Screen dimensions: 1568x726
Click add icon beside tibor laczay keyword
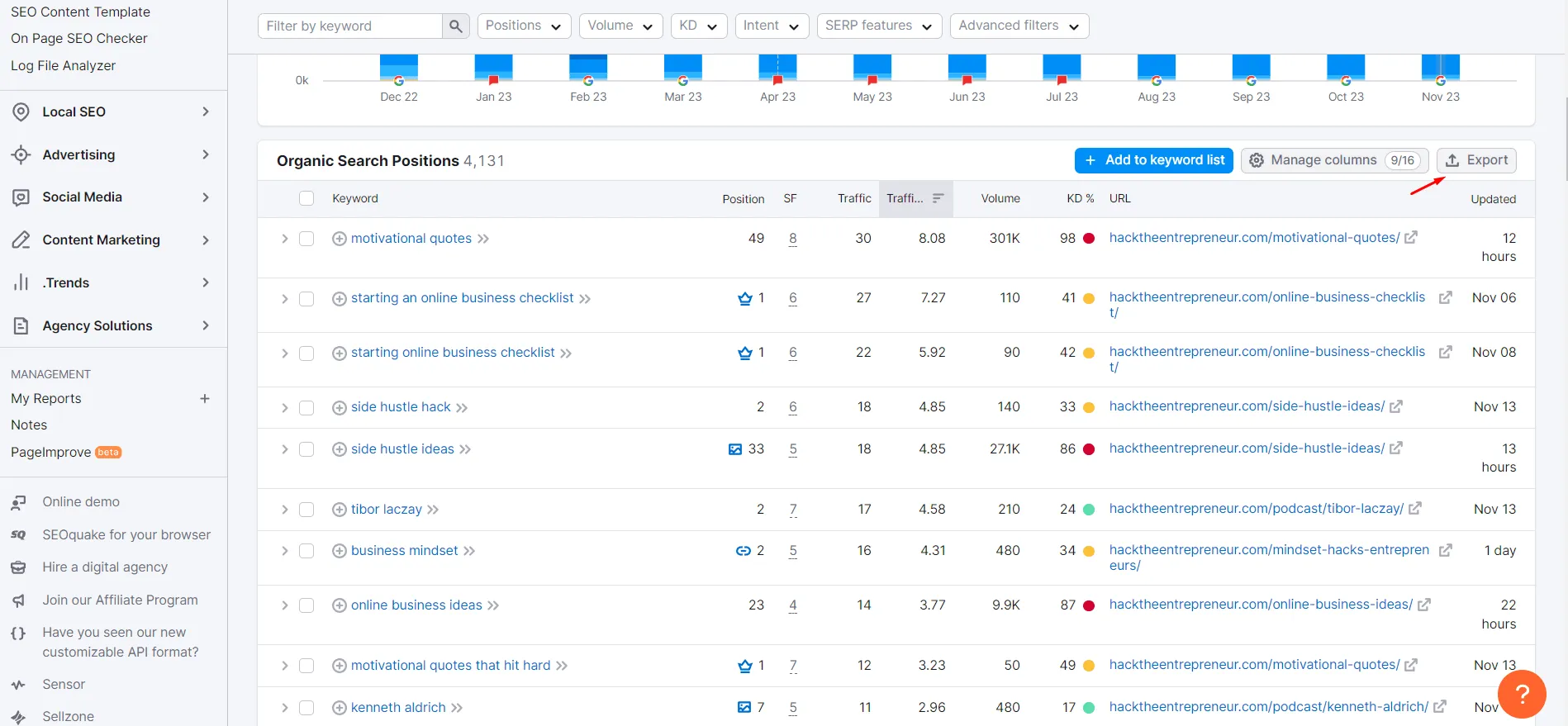click(x=339, y=510)
